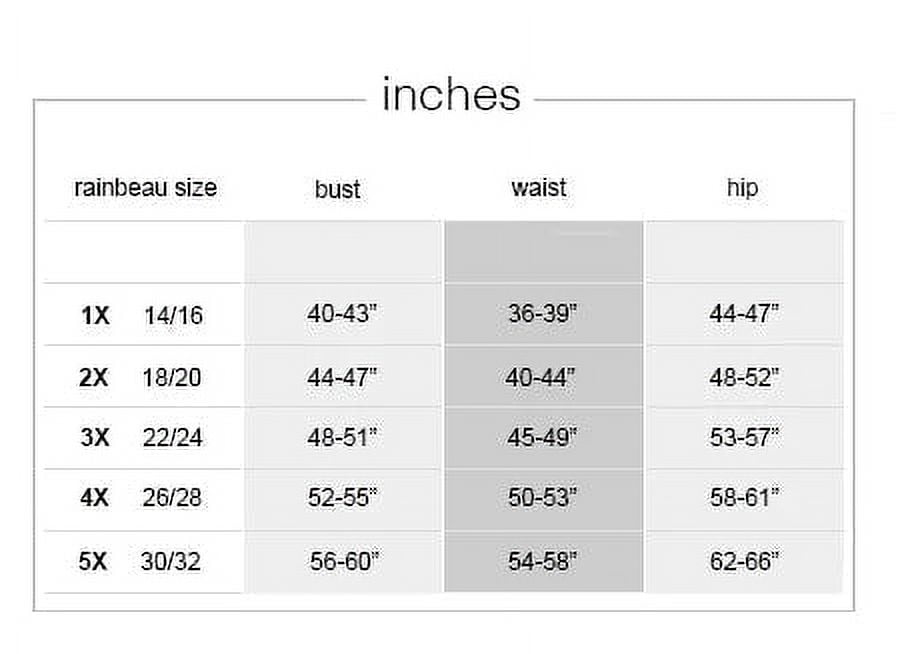Screen dimensions: 904x654
Task: Select the 40-43" bust measurement cell
Action: (x=342, y=313)
